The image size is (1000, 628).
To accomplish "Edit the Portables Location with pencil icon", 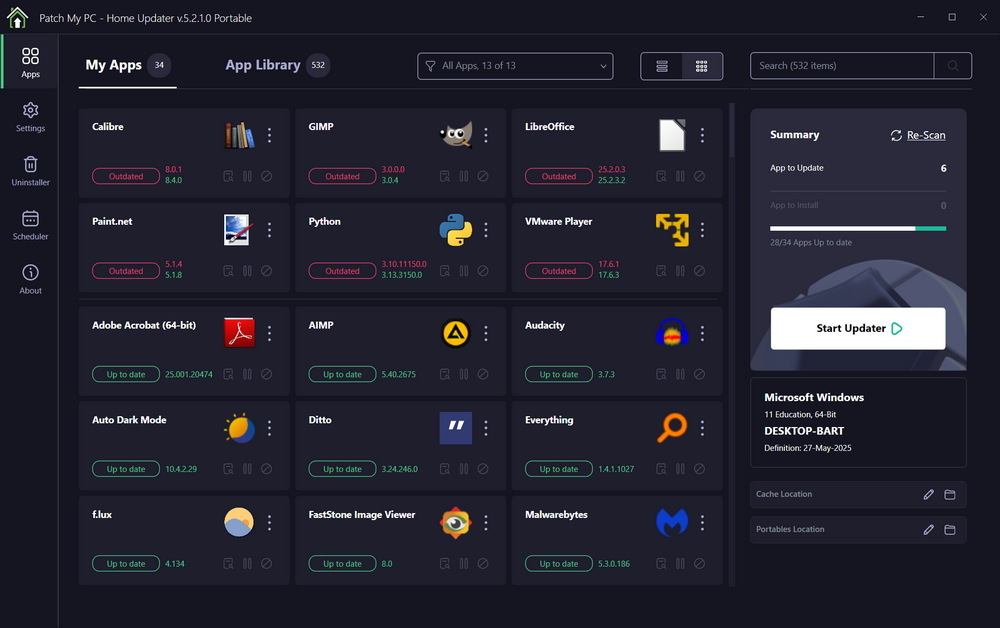I will 929,529.
